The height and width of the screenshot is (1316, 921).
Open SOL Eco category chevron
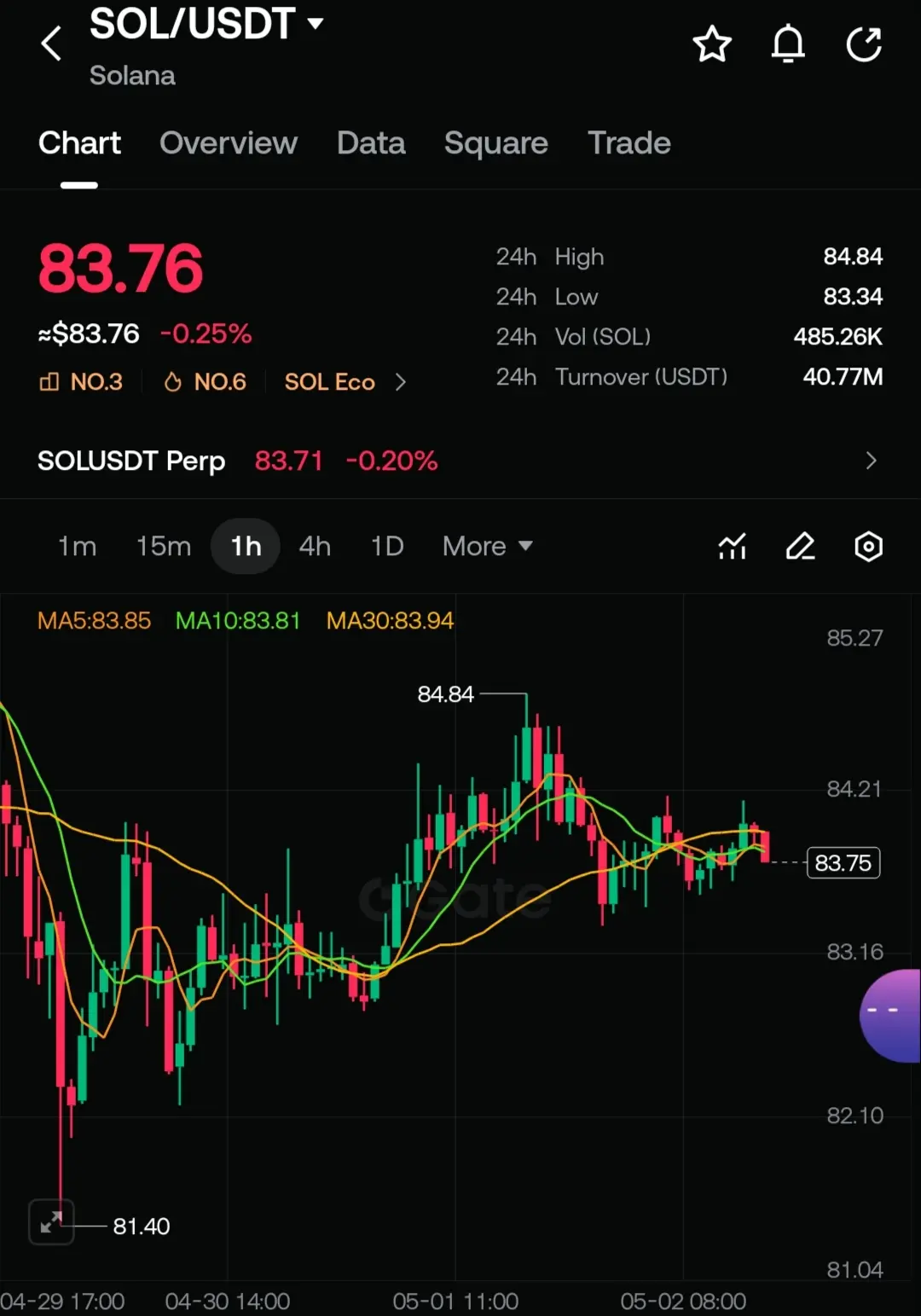tap(401, 381)
